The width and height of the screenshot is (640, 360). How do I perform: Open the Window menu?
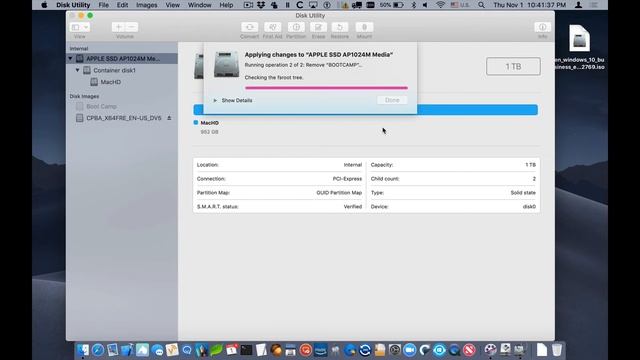pyautogui.click(x=200, y=5)
